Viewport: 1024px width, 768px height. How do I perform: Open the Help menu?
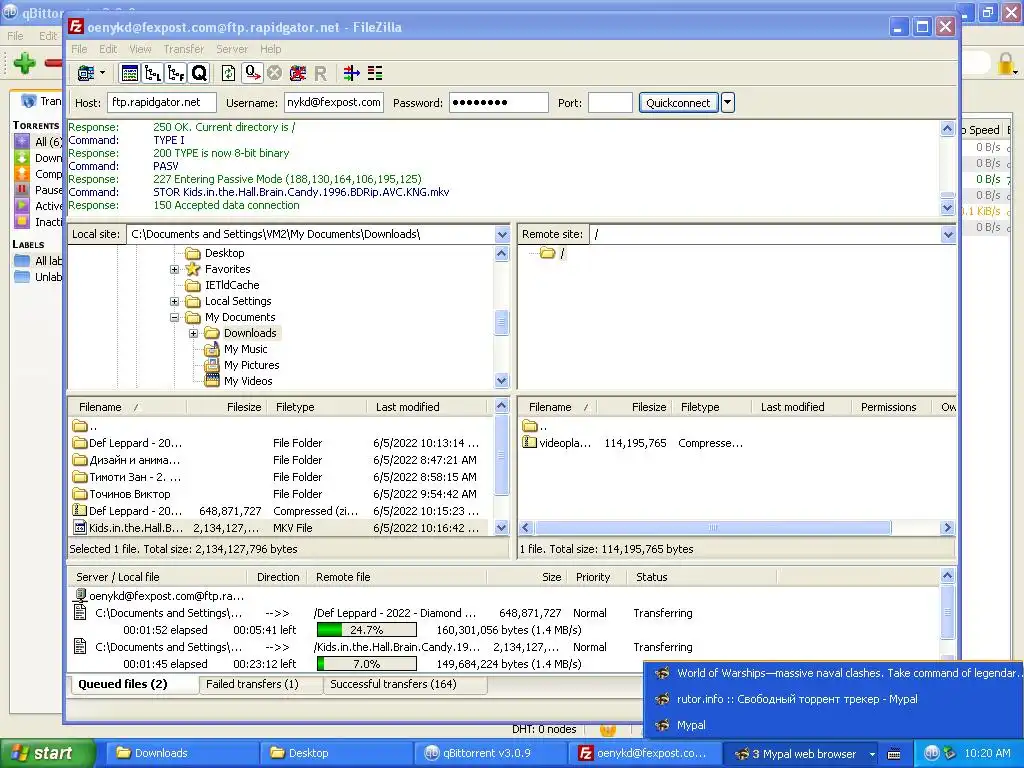pos(270,49)
